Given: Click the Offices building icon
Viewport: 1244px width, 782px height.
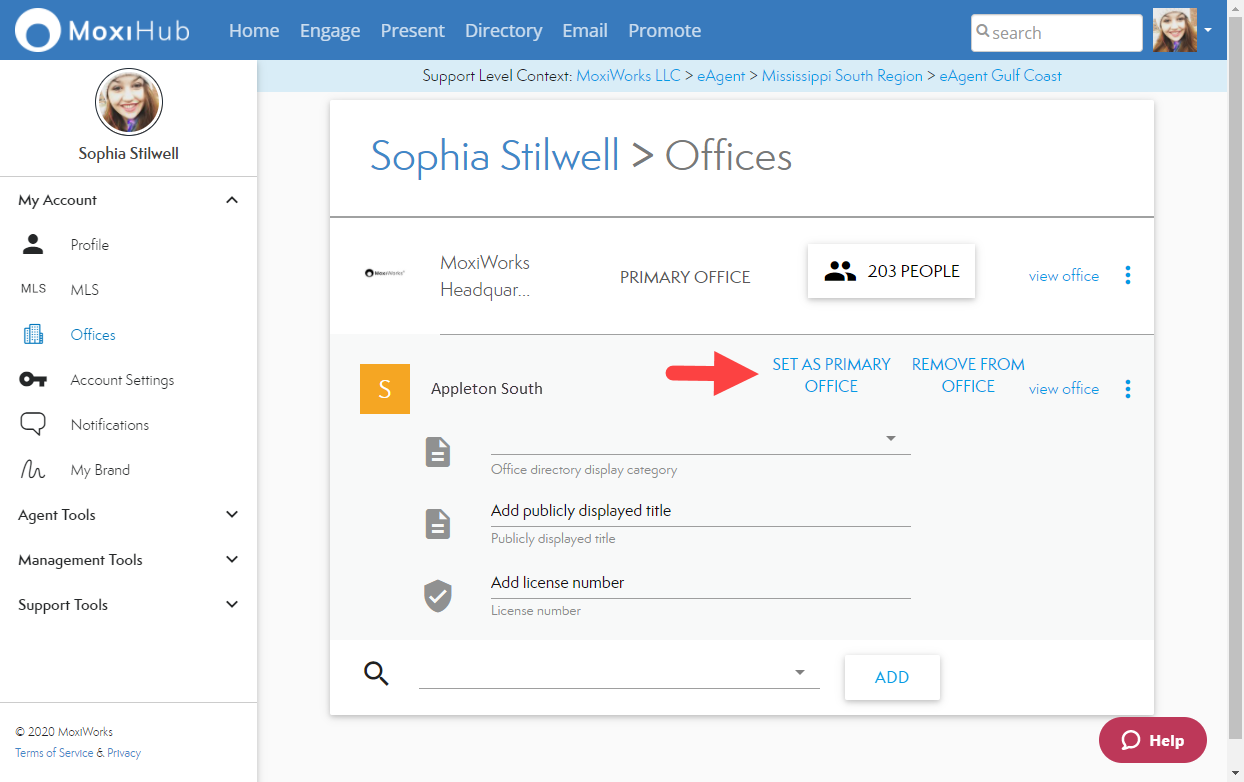Looking at the screenshot, I should (33, 335).
